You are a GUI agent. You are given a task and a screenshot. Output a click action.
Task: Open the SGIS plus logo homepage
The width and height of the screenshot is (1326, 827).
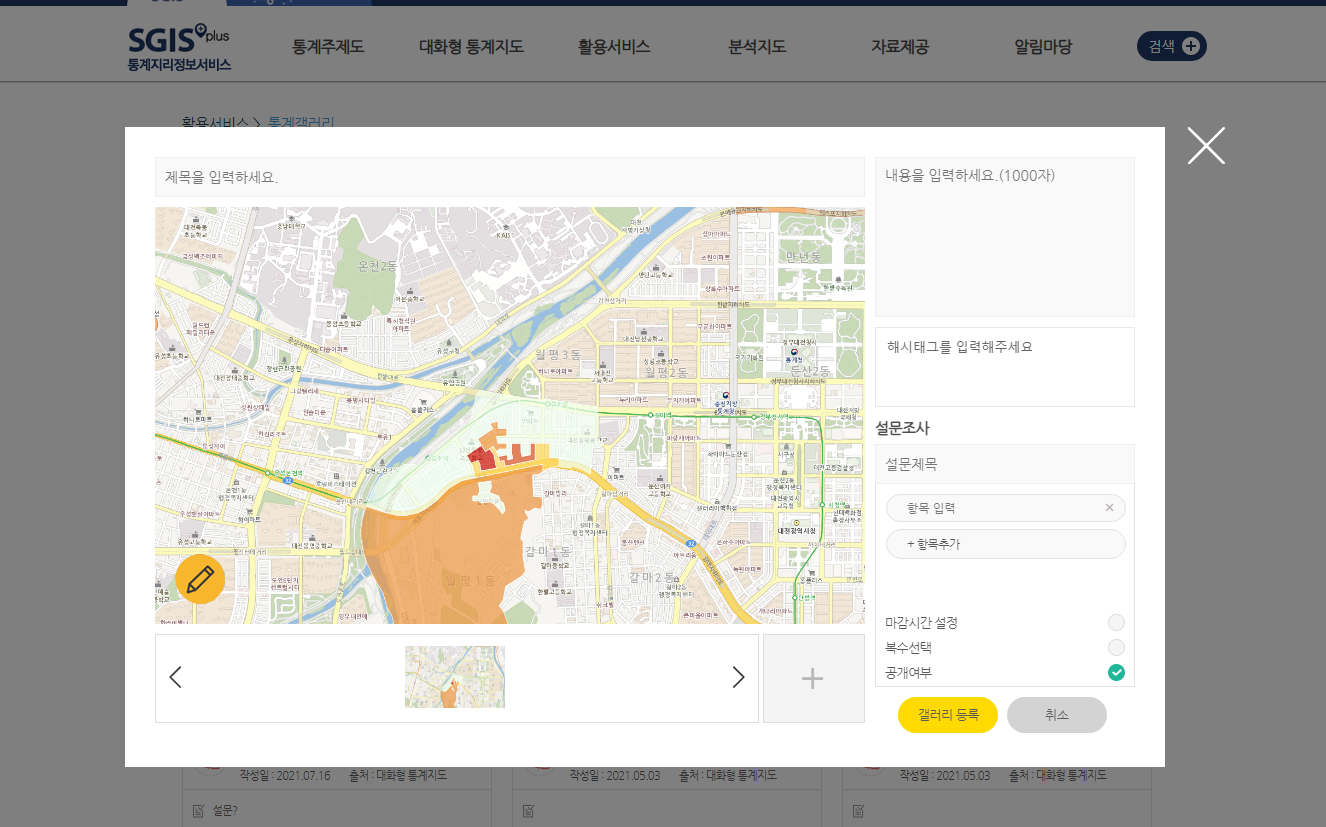[x=179, y=48]
